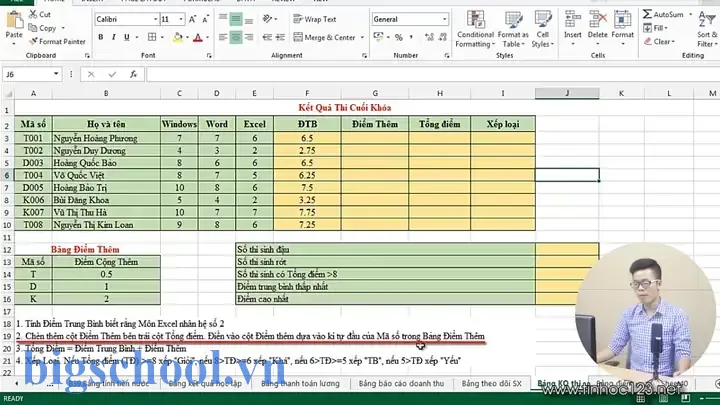
Task: Open the font color dropdown arrow
Action: pos(208,37)
